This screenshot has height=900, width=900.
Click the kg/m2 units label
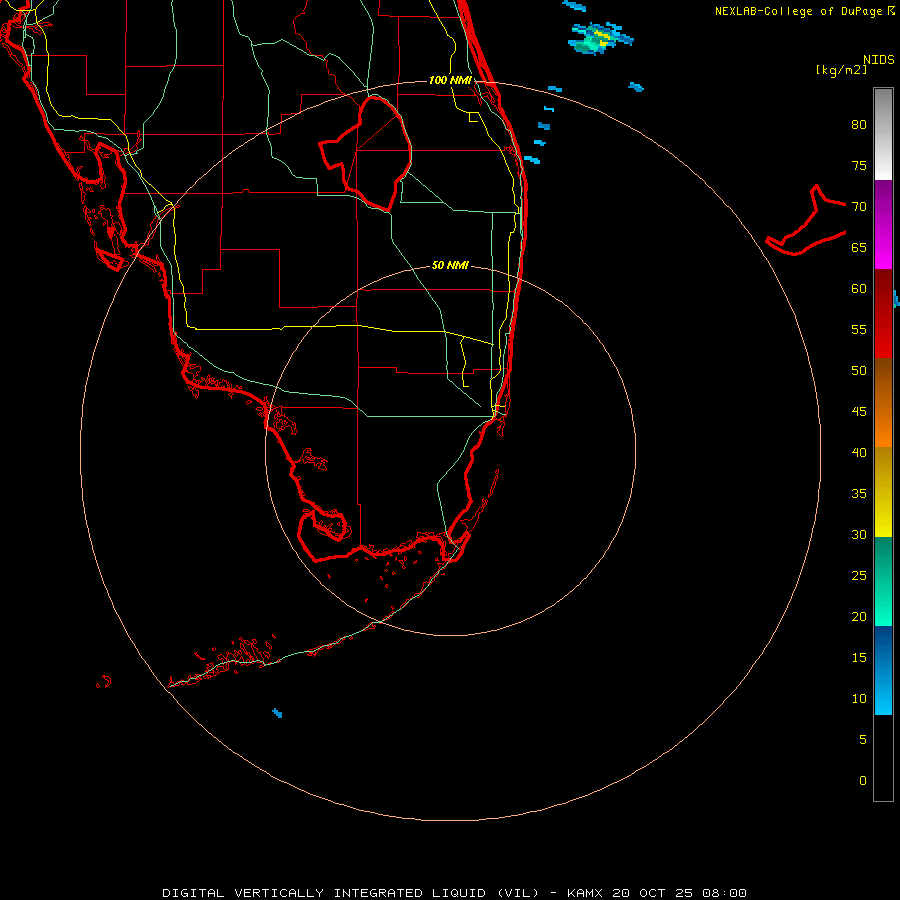coord(841,70)
